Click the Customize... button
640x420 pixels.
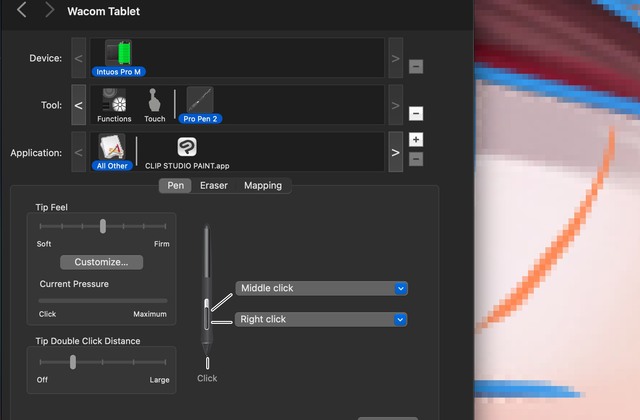click(x=102, y=262)
